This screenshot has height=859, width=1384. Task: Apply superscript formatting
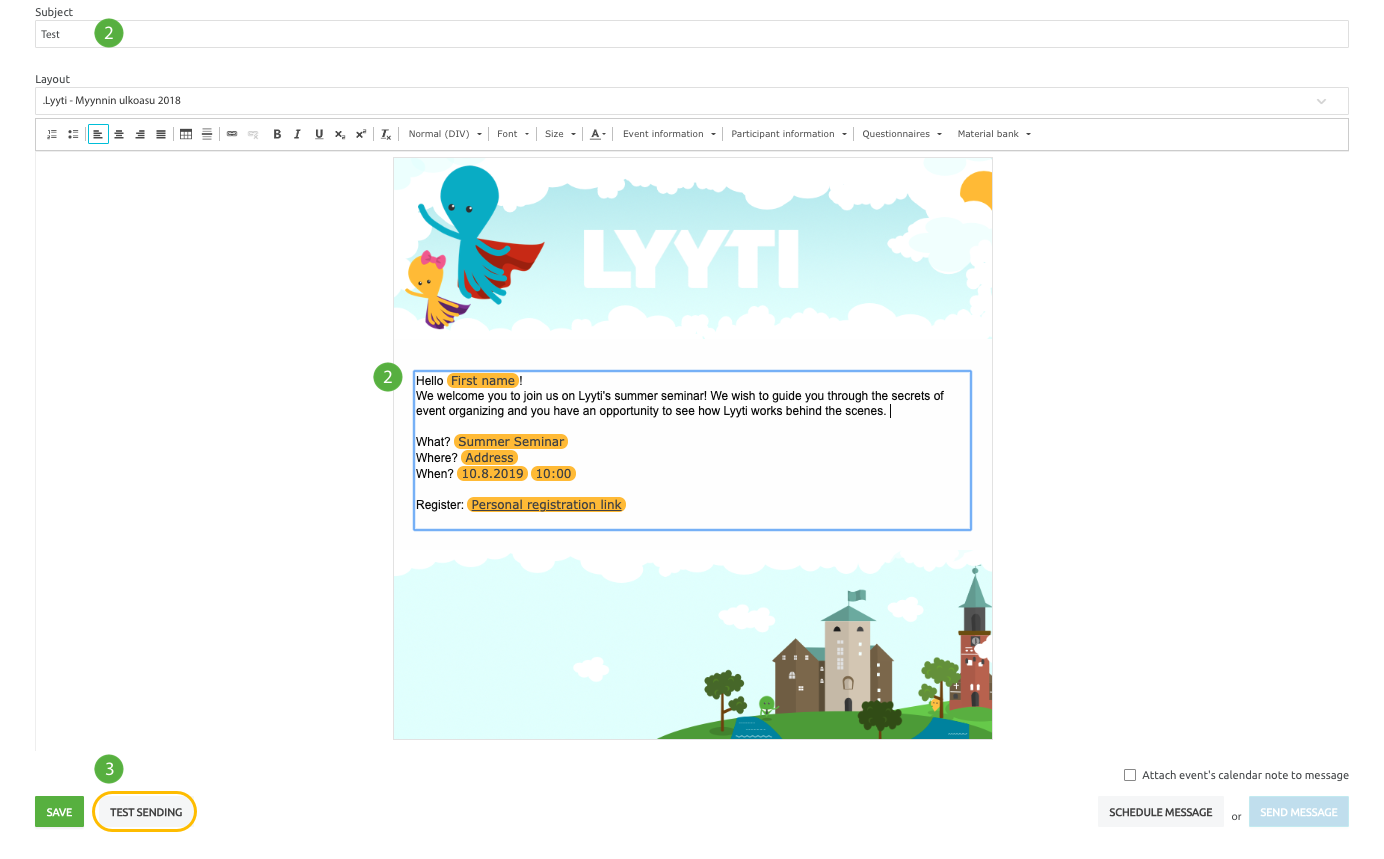[361, 134]
